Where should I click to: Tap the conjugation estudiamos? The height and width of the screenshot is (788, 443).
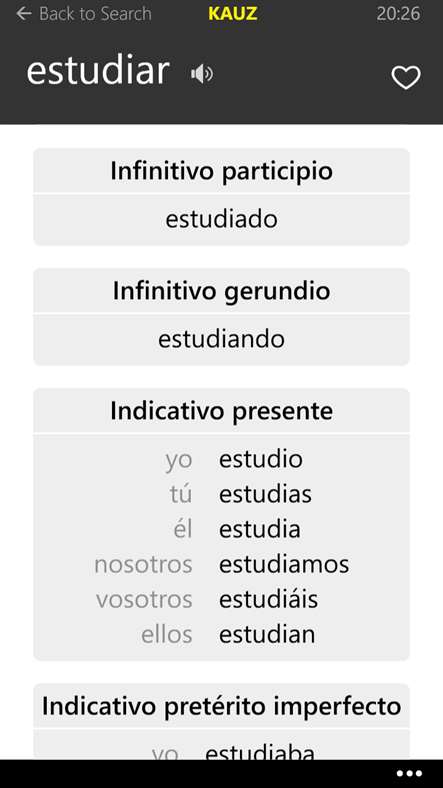coord(284,564)
